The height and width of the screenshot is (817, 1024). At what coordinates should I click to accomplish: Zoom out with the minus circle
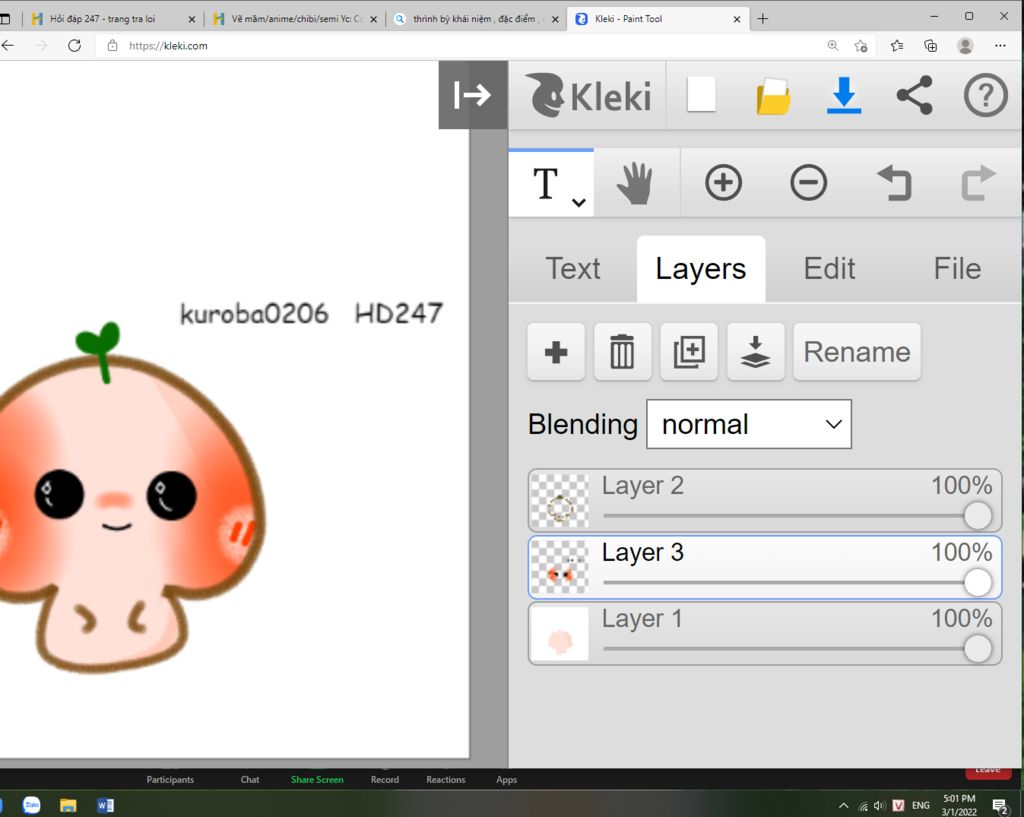click(x=808, y=182)
